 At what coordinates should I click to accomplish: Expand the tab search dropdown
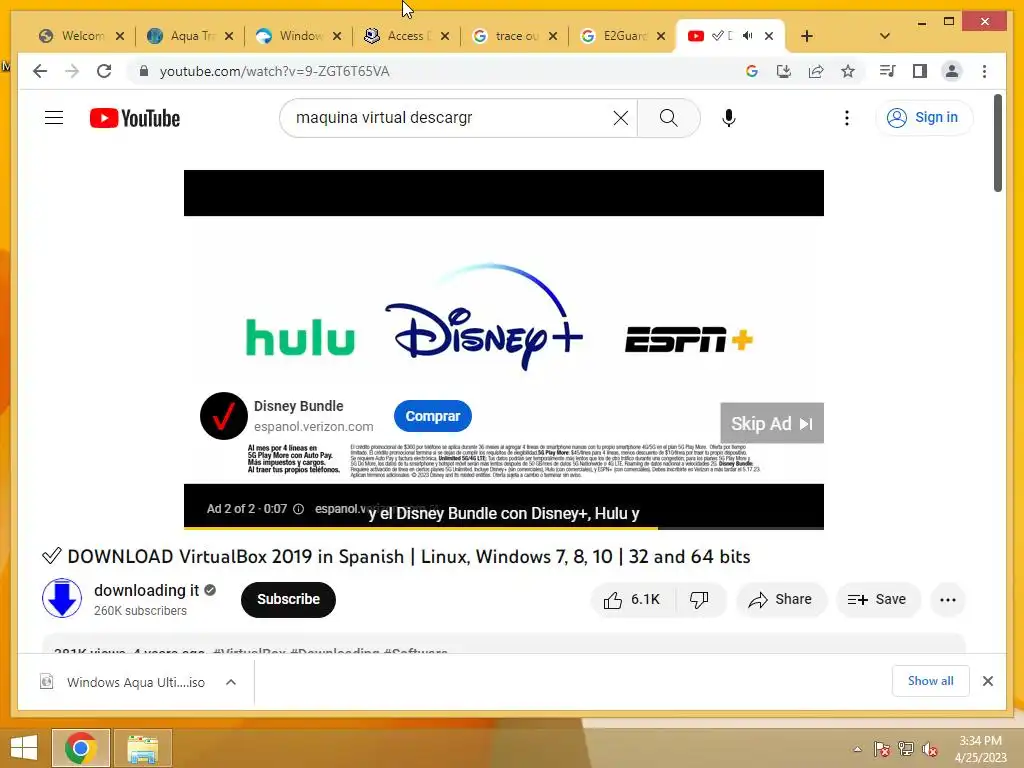885,36
